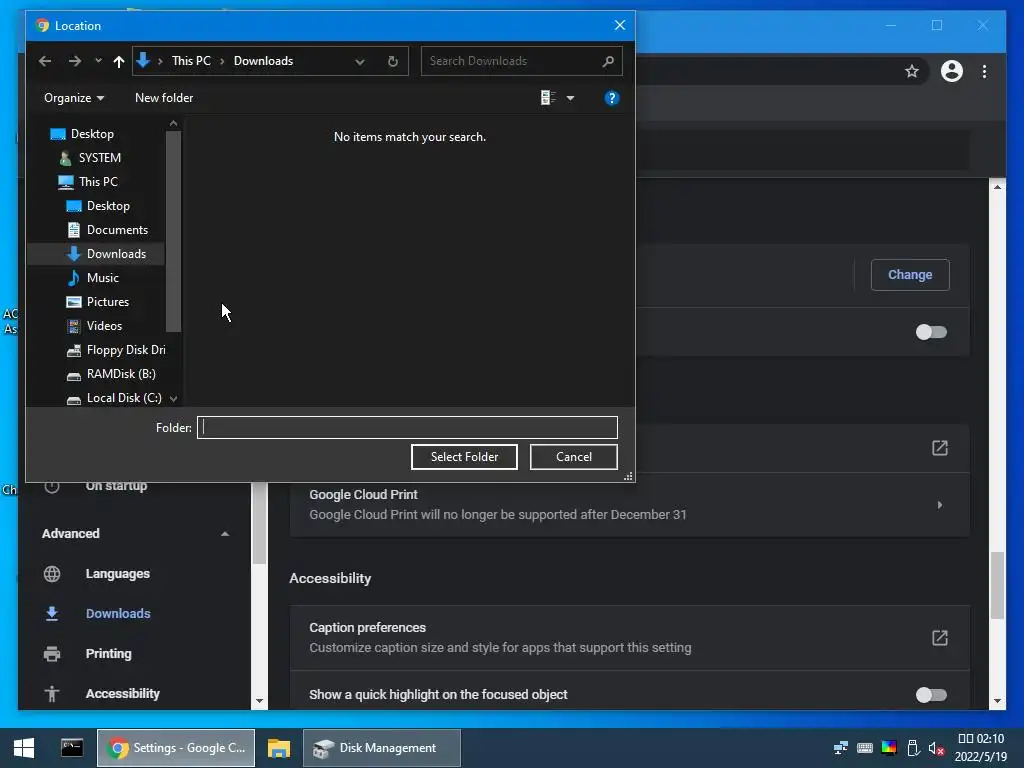Collapse the Advanced settings section

coord(225,534)
